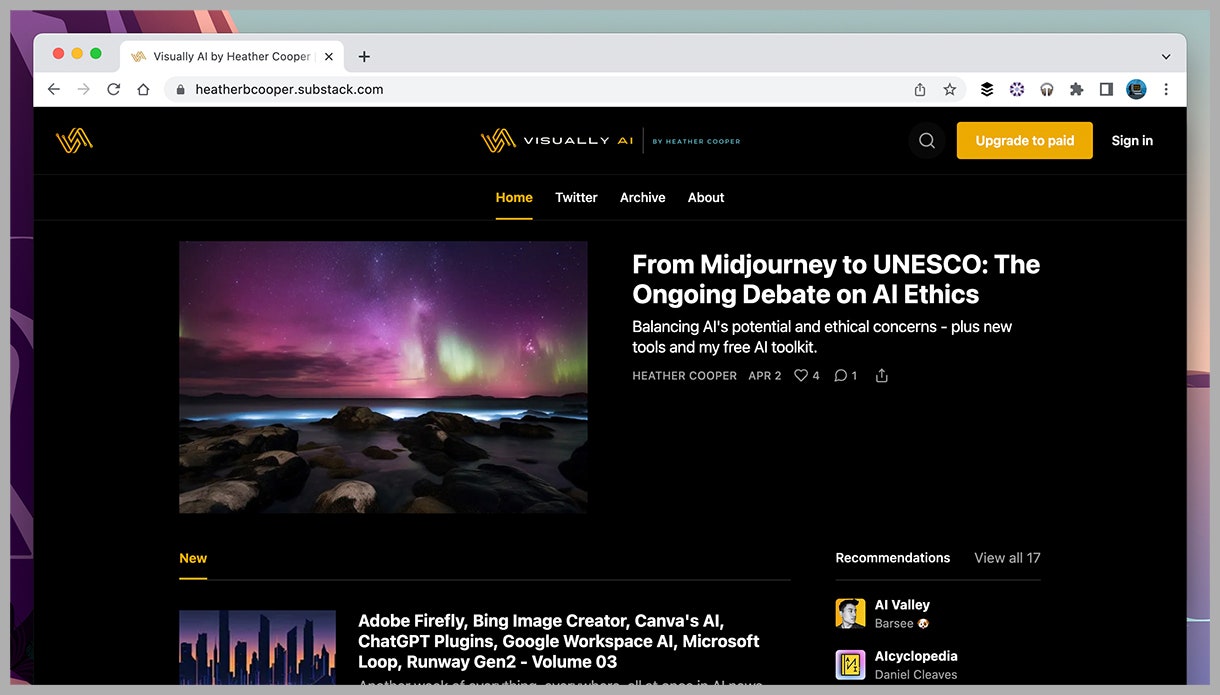Open the AI Valley recommendation

[902, 605]
